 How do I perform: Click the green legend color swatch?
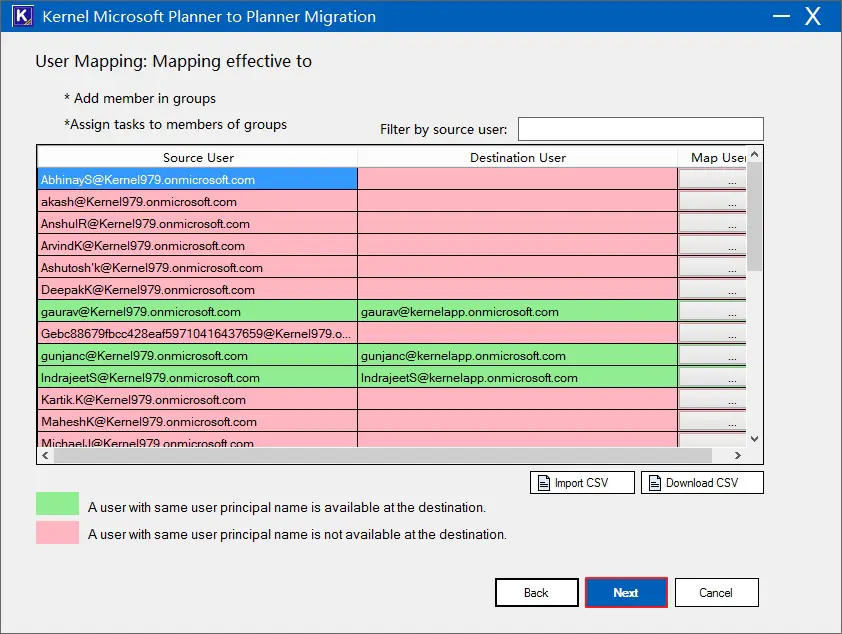tap(57, 504)
